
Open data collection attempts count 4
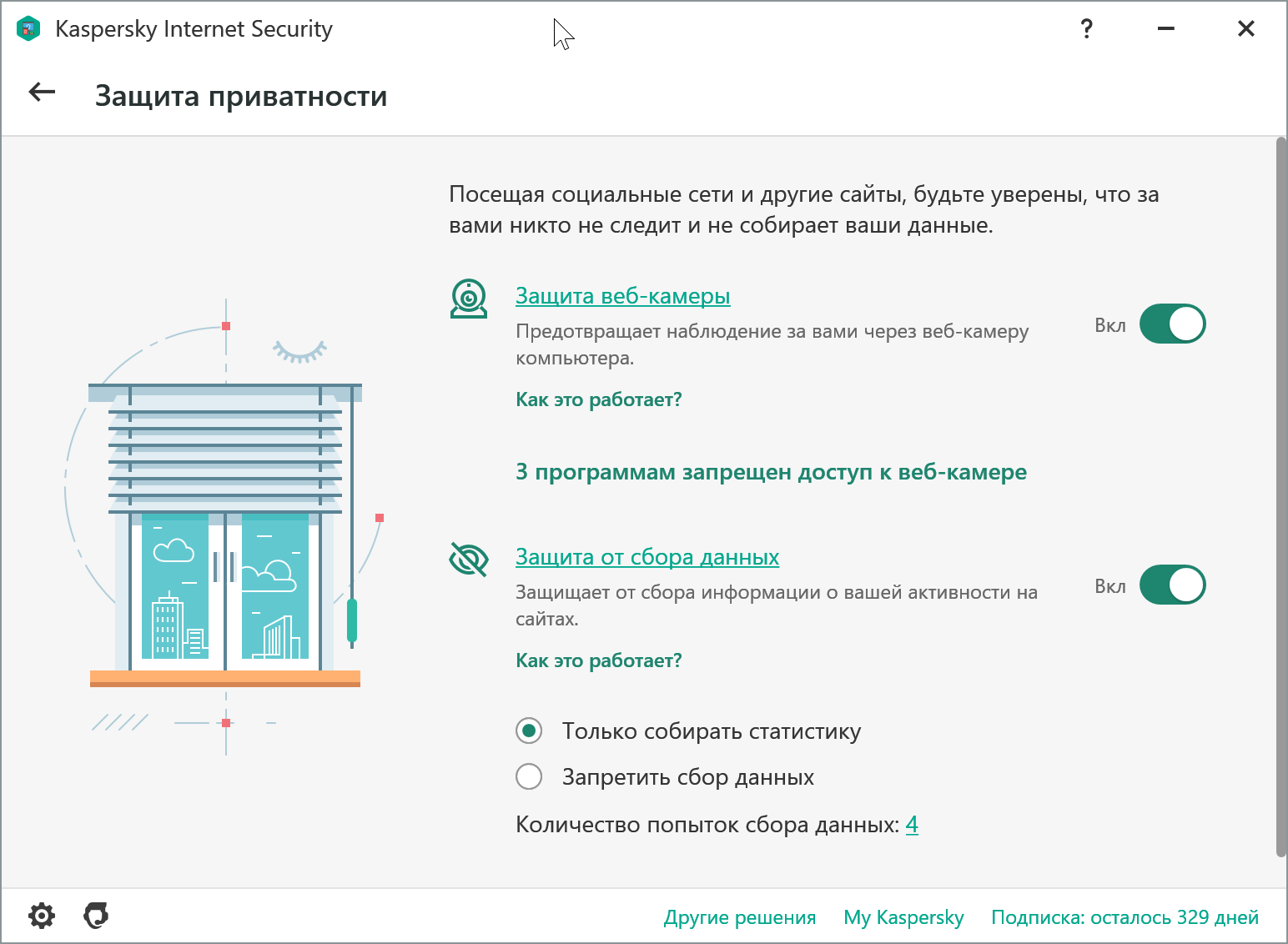[912, 825]
